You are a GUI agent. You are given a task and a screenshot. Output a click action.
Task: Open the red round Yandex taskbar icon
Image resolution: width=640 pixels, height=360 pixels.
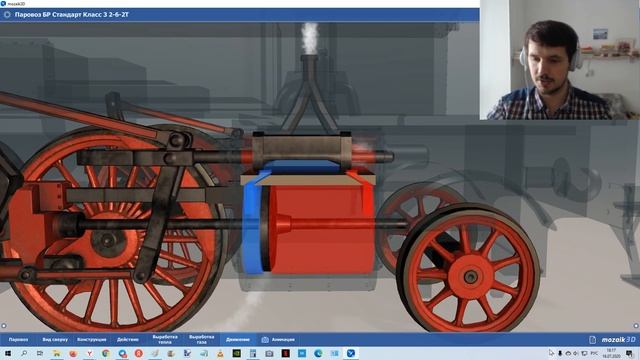[x=138, y=353]
